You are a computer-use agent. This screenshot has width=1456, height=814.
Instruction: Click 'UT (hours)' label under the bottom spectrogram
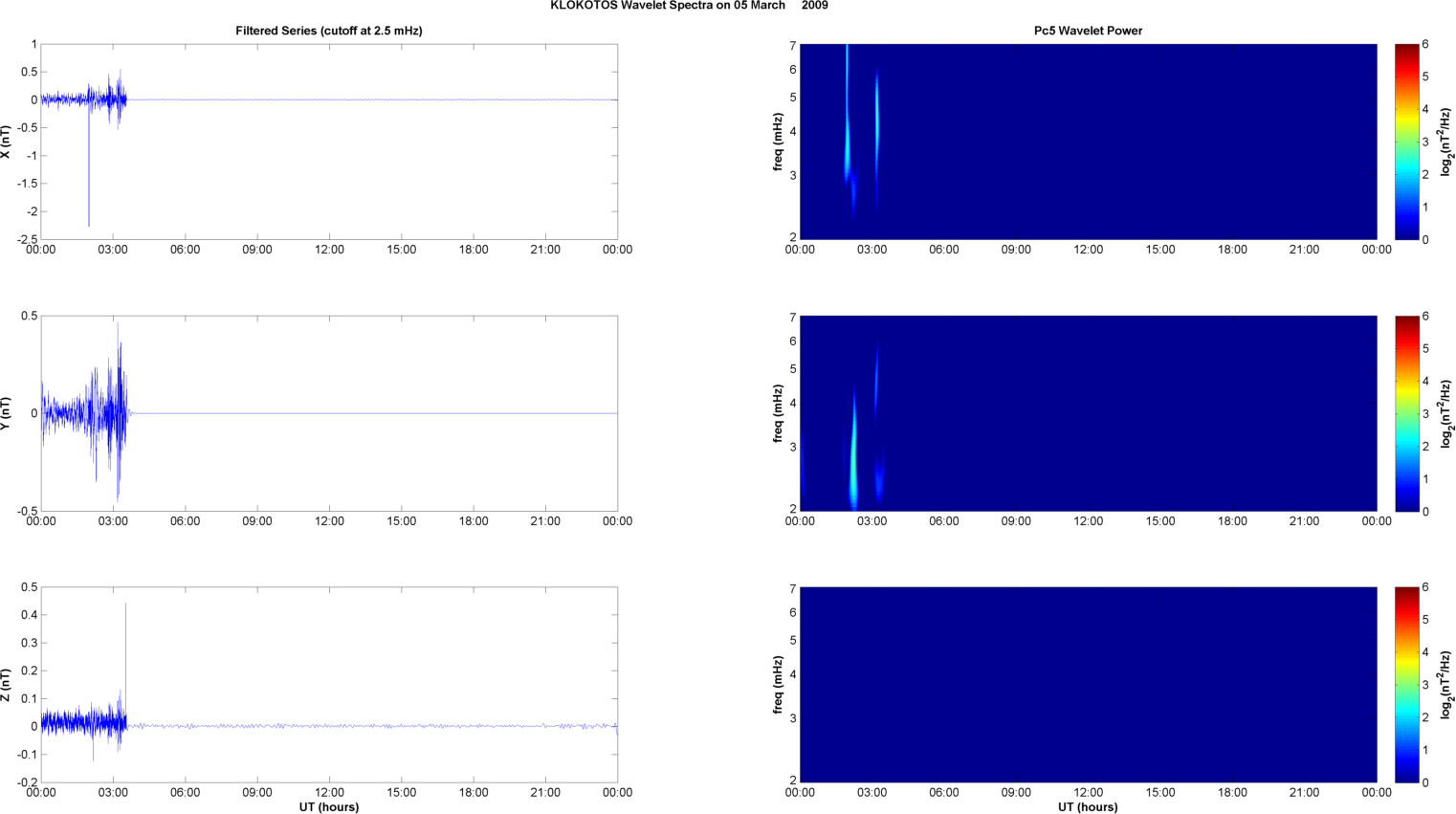click(x=1088, y=807)
